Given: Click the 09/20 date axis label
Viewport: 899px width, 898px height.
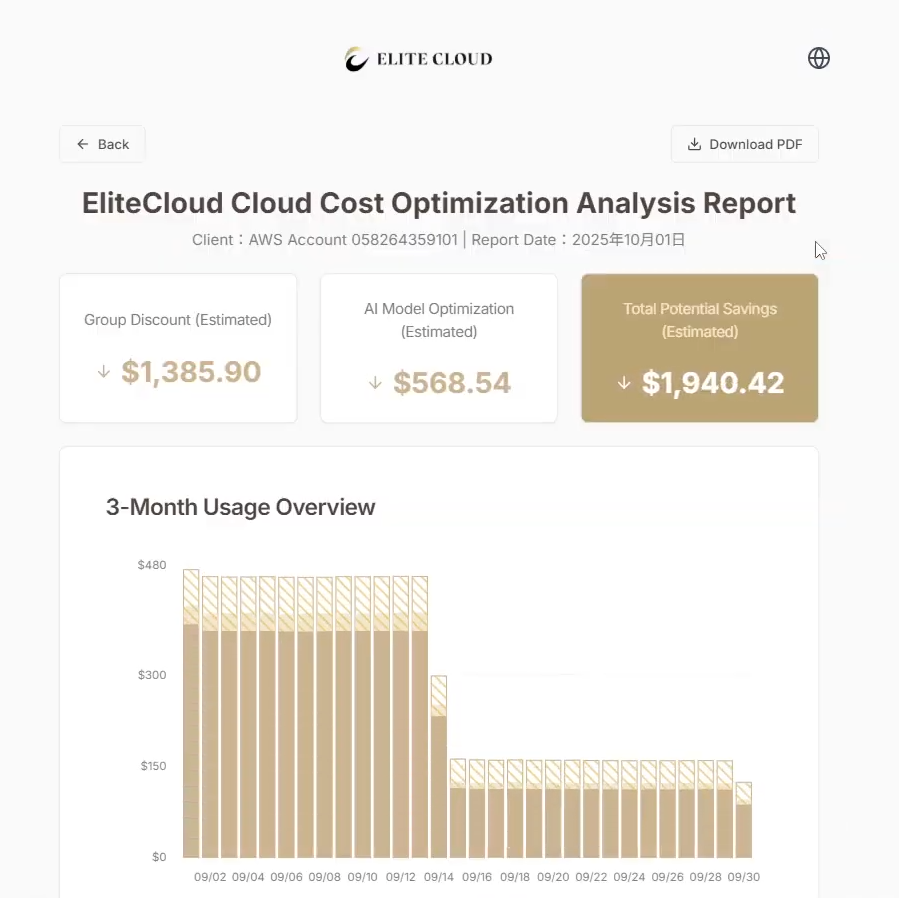Looking at the screenshot, I should [x=553, y=877].
